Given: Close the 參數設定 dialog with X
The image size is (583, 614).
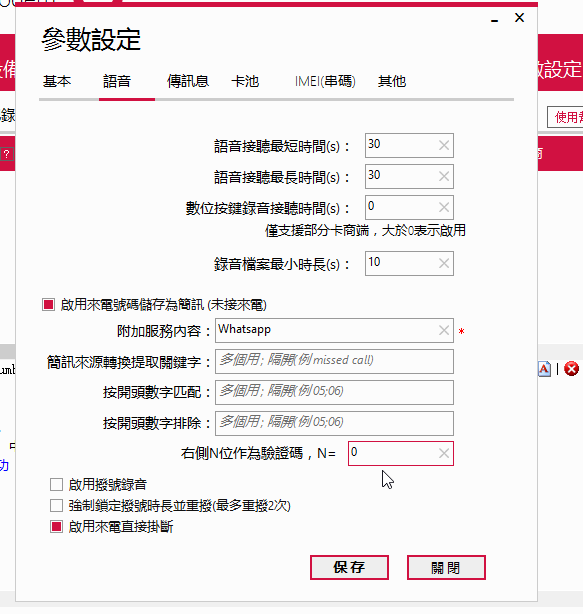Looking at the screenshot, I should click(x=520, y=18).
